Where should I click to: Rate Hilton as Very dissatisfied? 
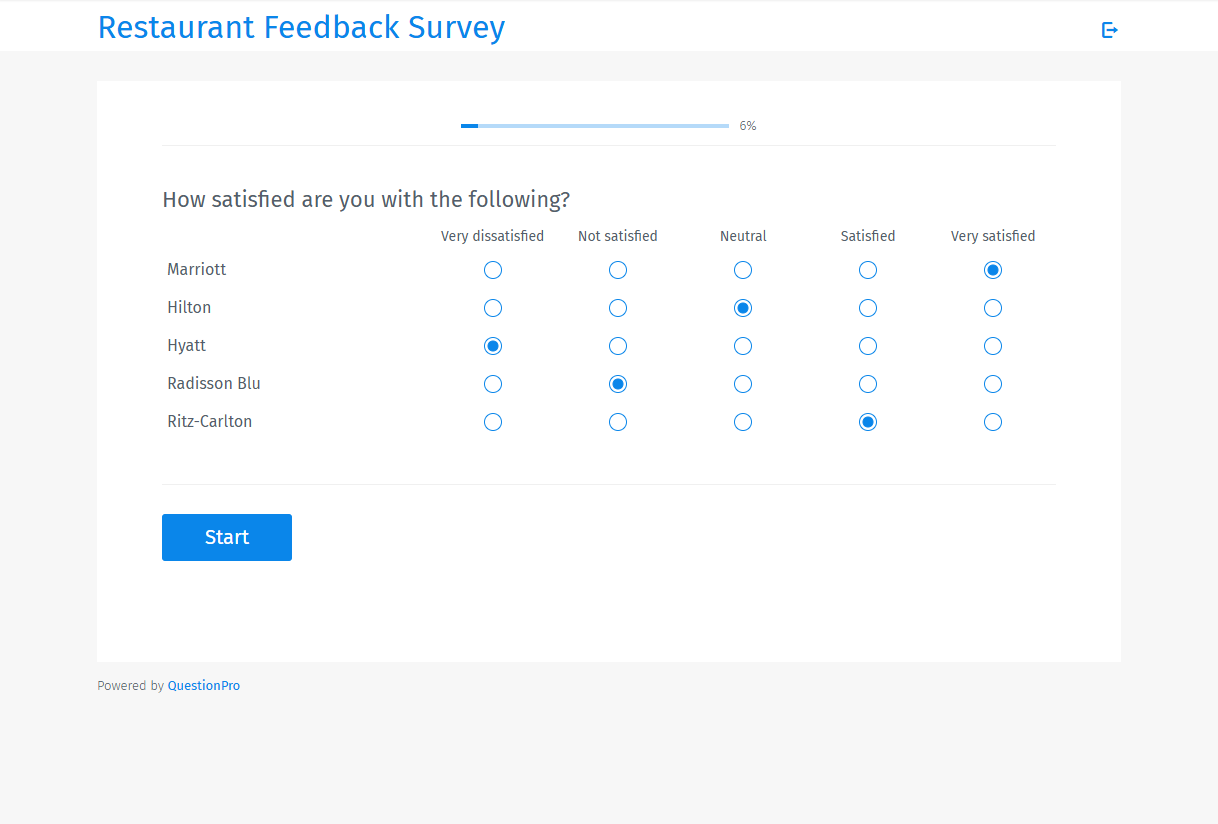[x=492, y=308]
